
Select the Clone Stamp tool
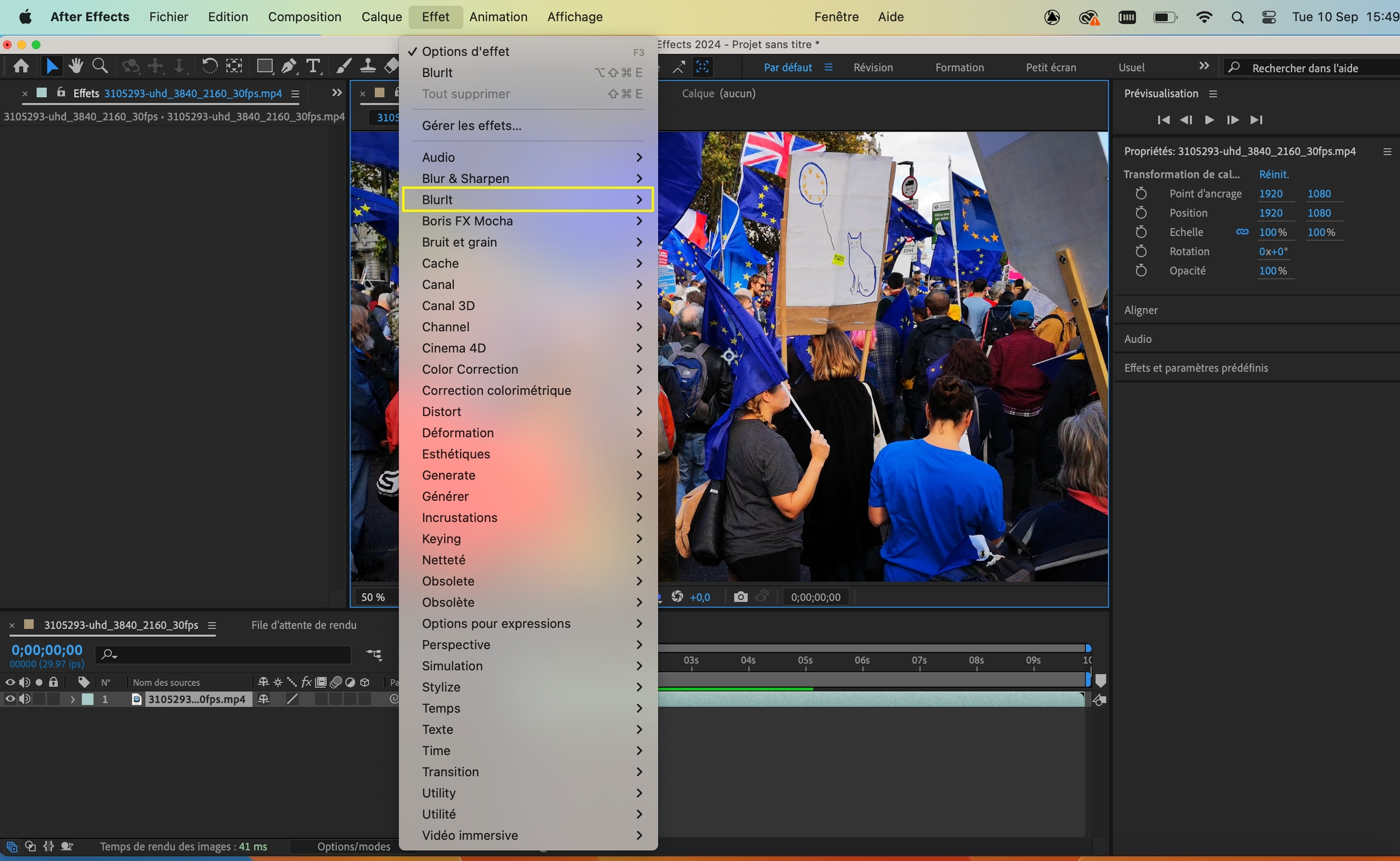click(368, 66)
